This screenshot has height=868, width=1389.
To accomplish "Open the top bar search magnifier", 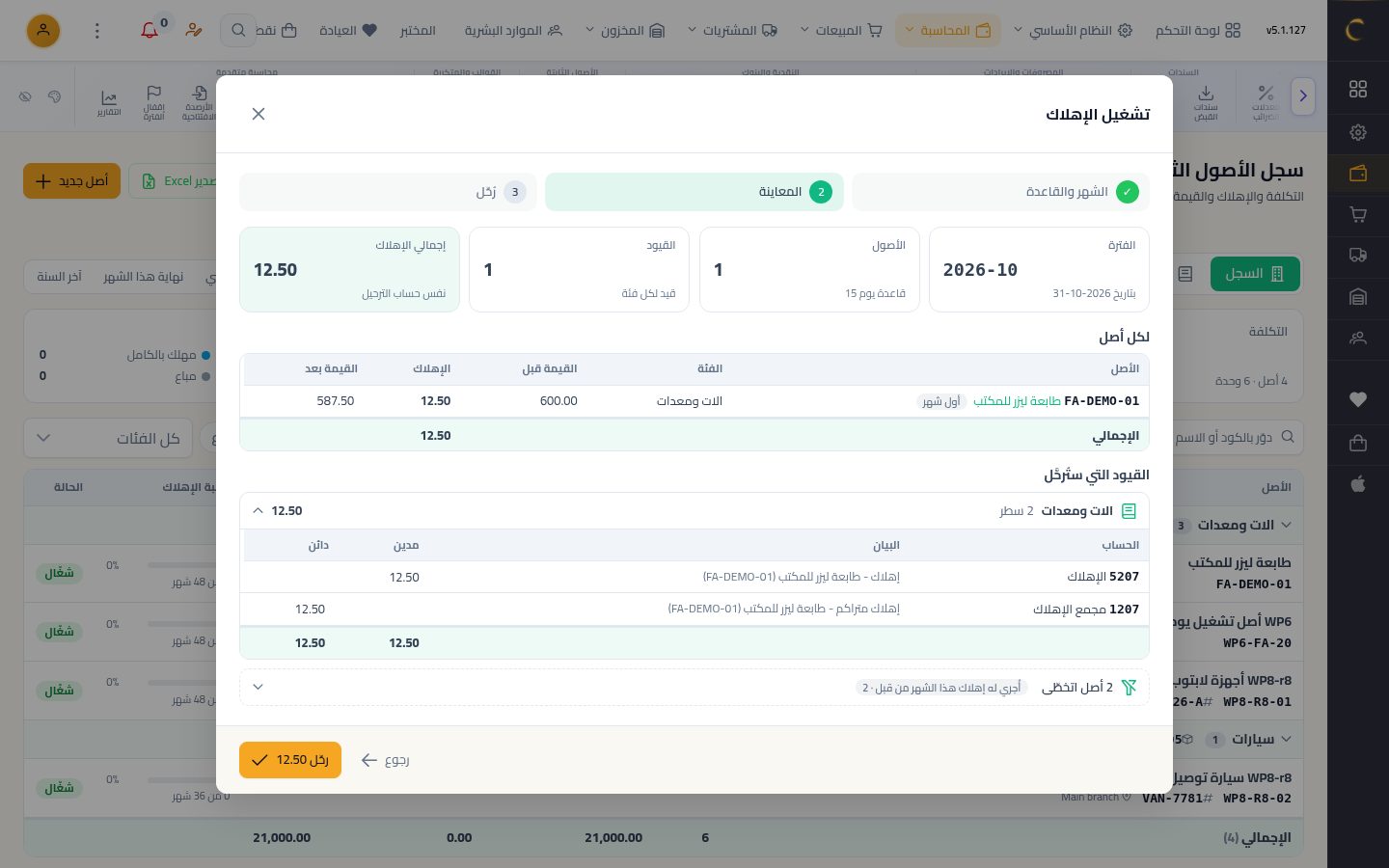I will (238, 30).
